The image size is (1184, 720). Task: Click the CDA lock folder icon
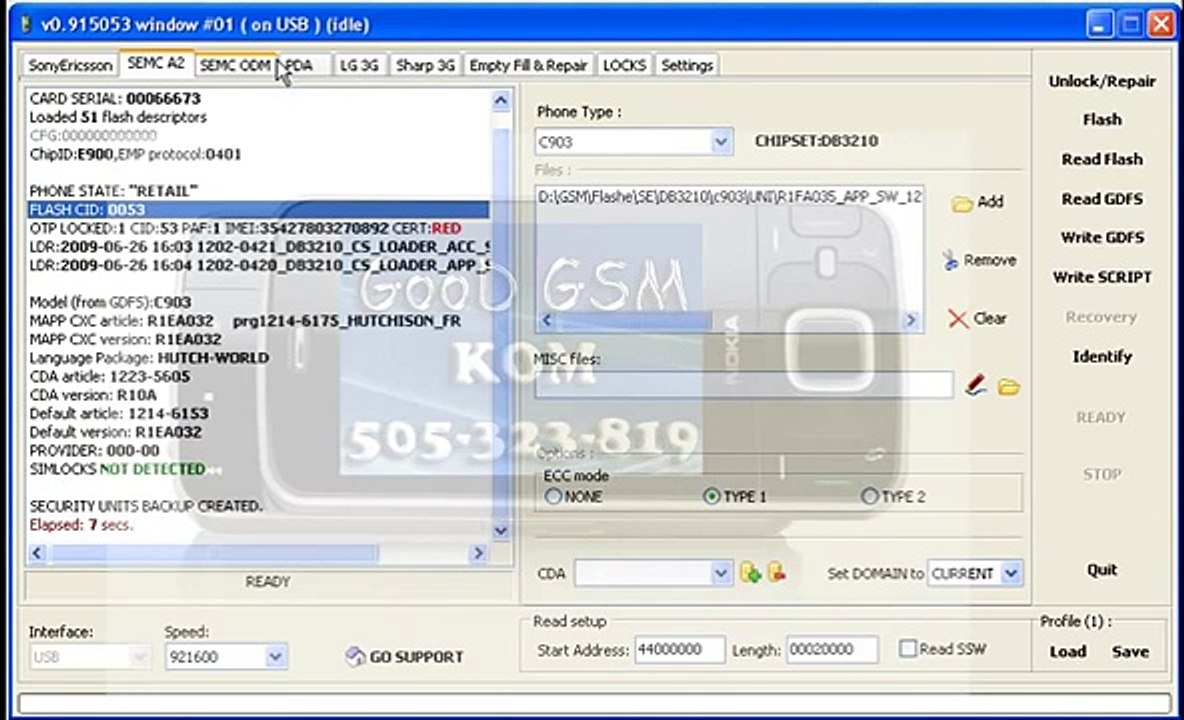point(777,572)
